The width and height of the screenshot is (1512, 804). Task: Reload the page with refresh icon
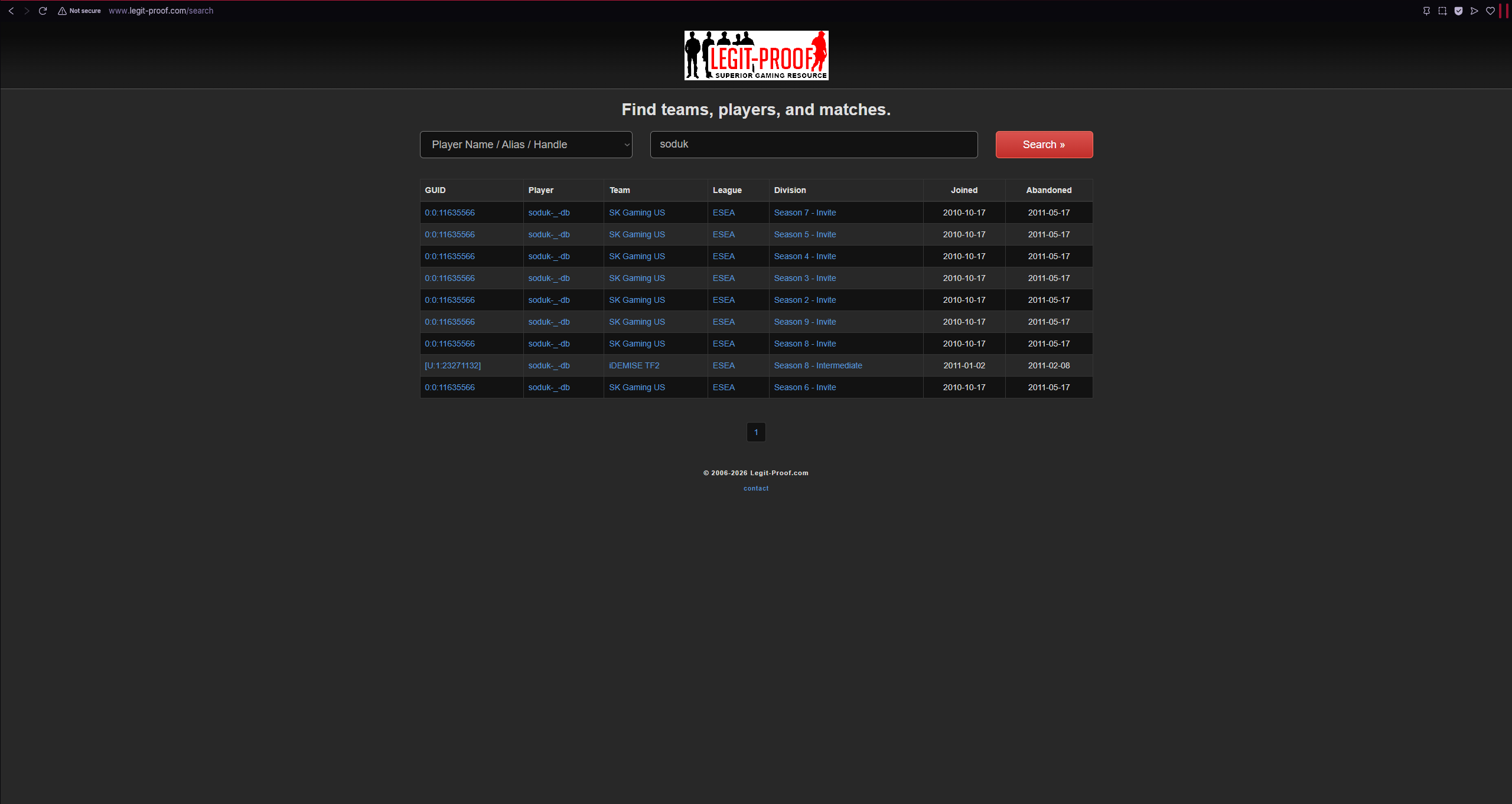pos(43,11)
